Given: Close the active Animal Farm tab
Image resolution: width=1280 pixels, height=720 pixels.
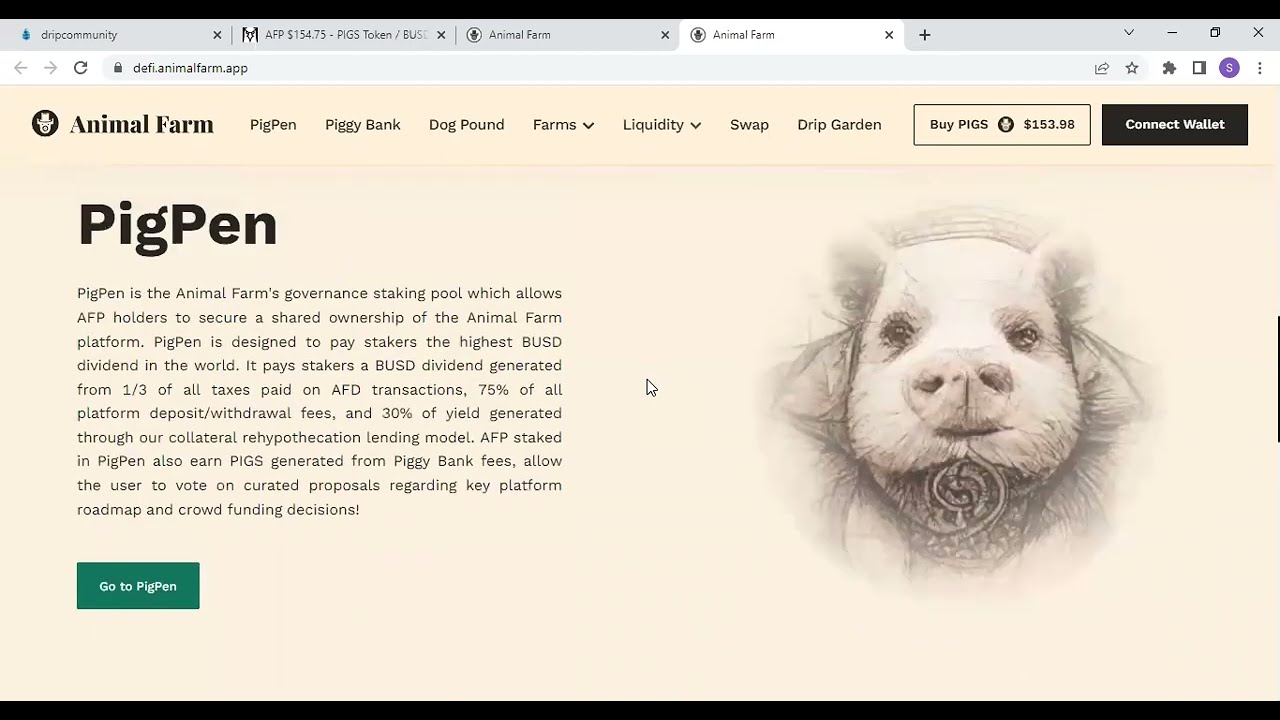Looking at the screenshot, I should [889, 35].
